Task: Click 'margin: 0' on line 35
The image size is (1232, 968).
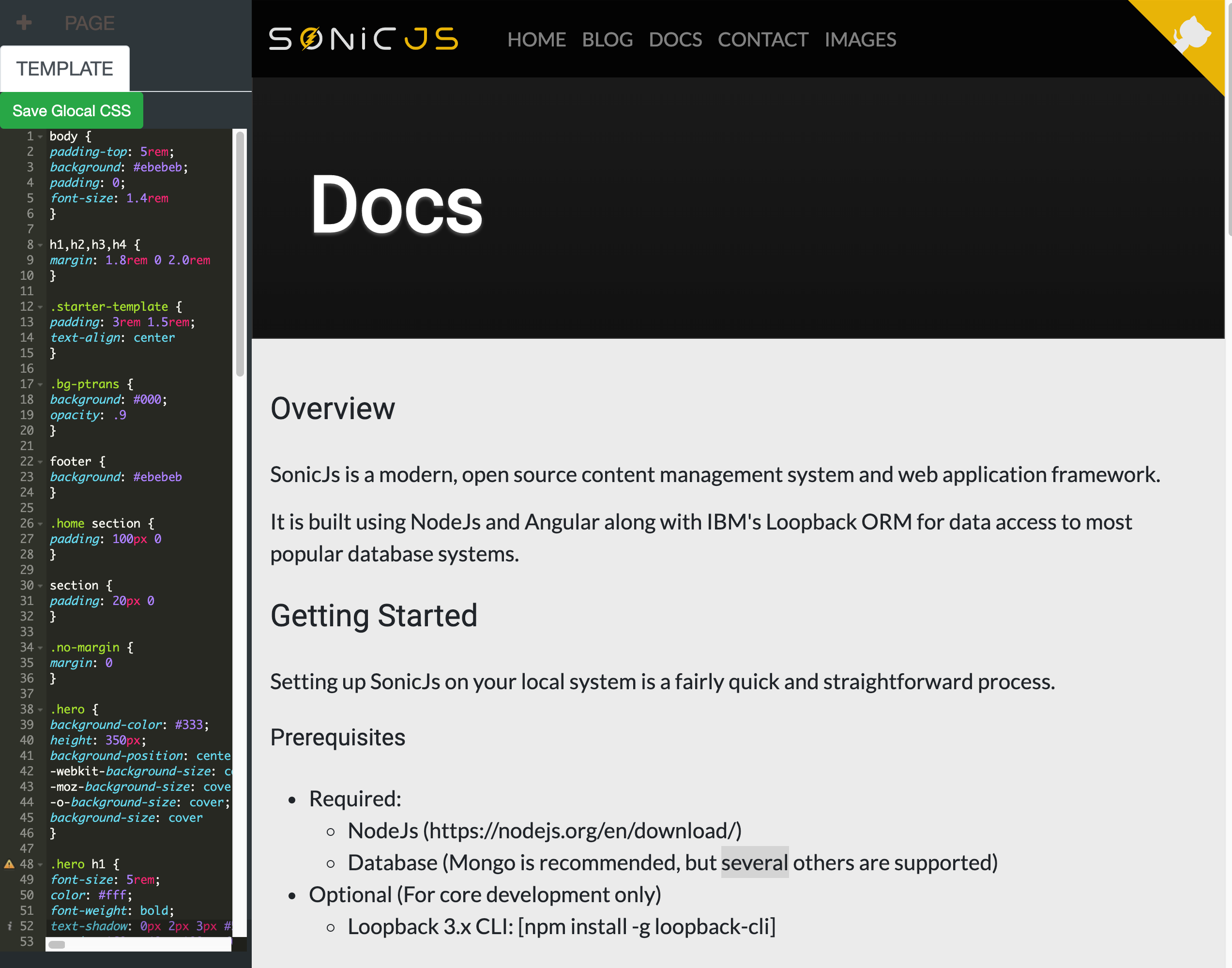Action: point(81,663)
